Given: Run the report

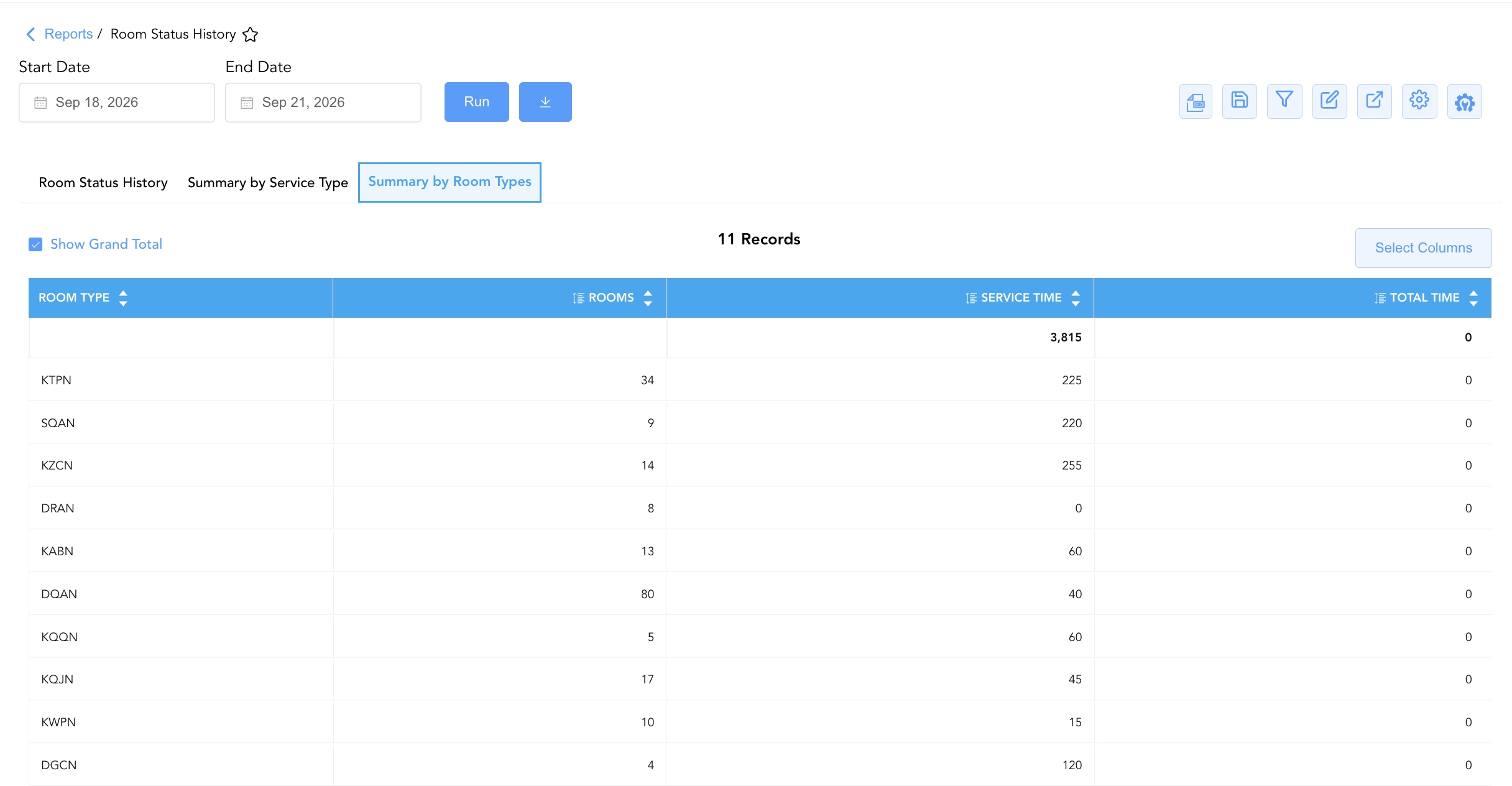Looking at the screenshot, I should coord(477,102).
